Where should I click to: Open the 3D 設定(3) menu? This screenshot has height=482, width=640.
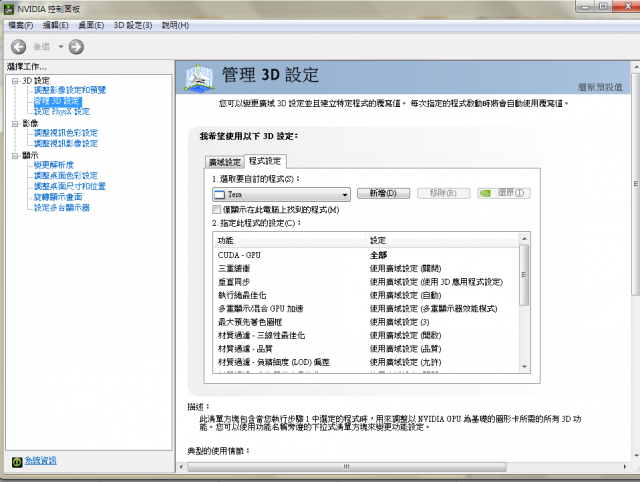133,25
